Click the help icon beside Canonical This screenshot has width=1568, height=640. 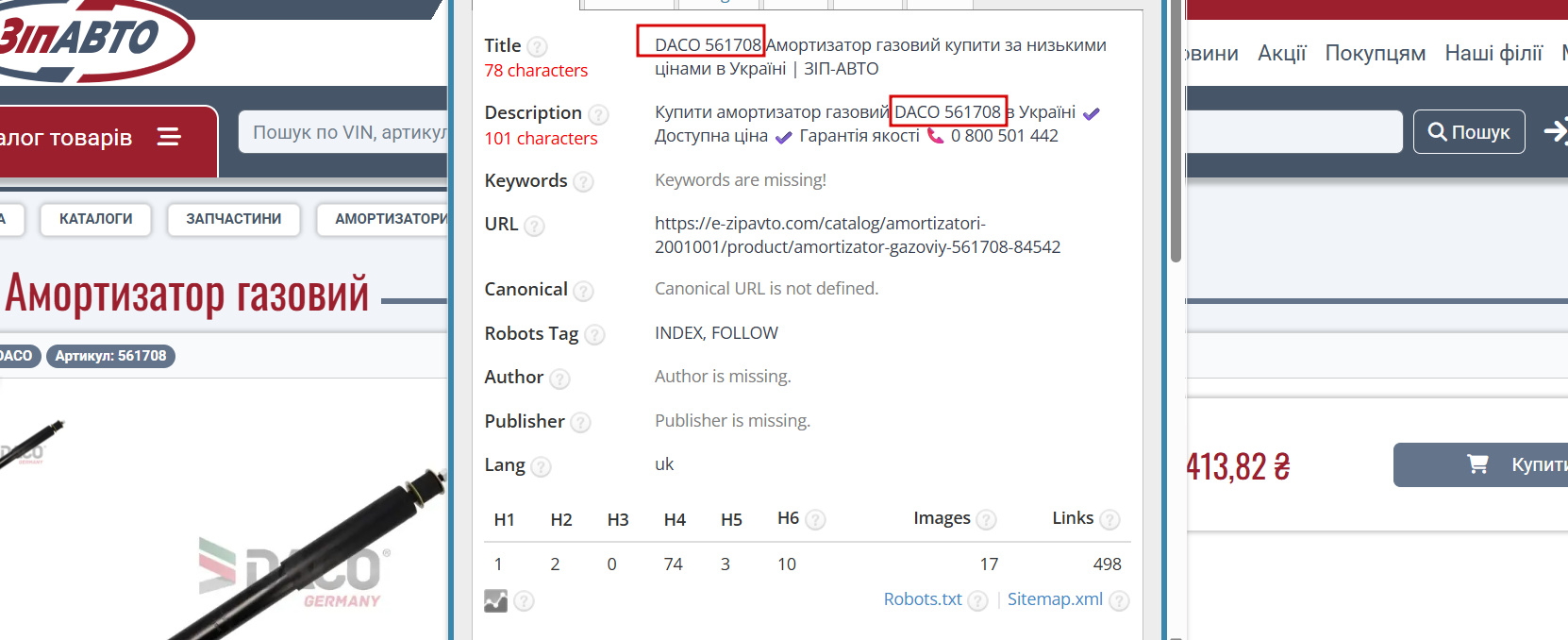[x=583, y=291]
